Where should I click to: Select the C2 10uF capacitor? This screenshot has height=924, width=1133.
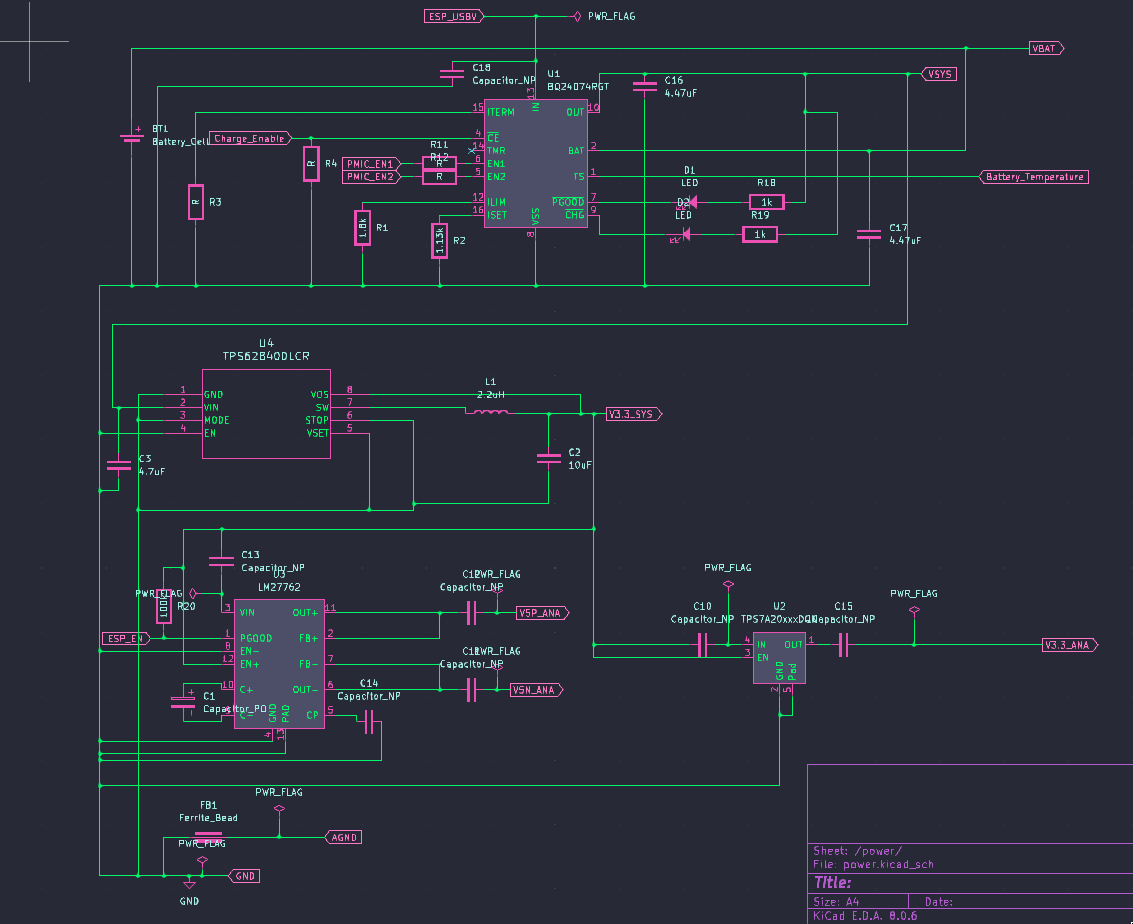pyautogui.click(x=548, y=458)
